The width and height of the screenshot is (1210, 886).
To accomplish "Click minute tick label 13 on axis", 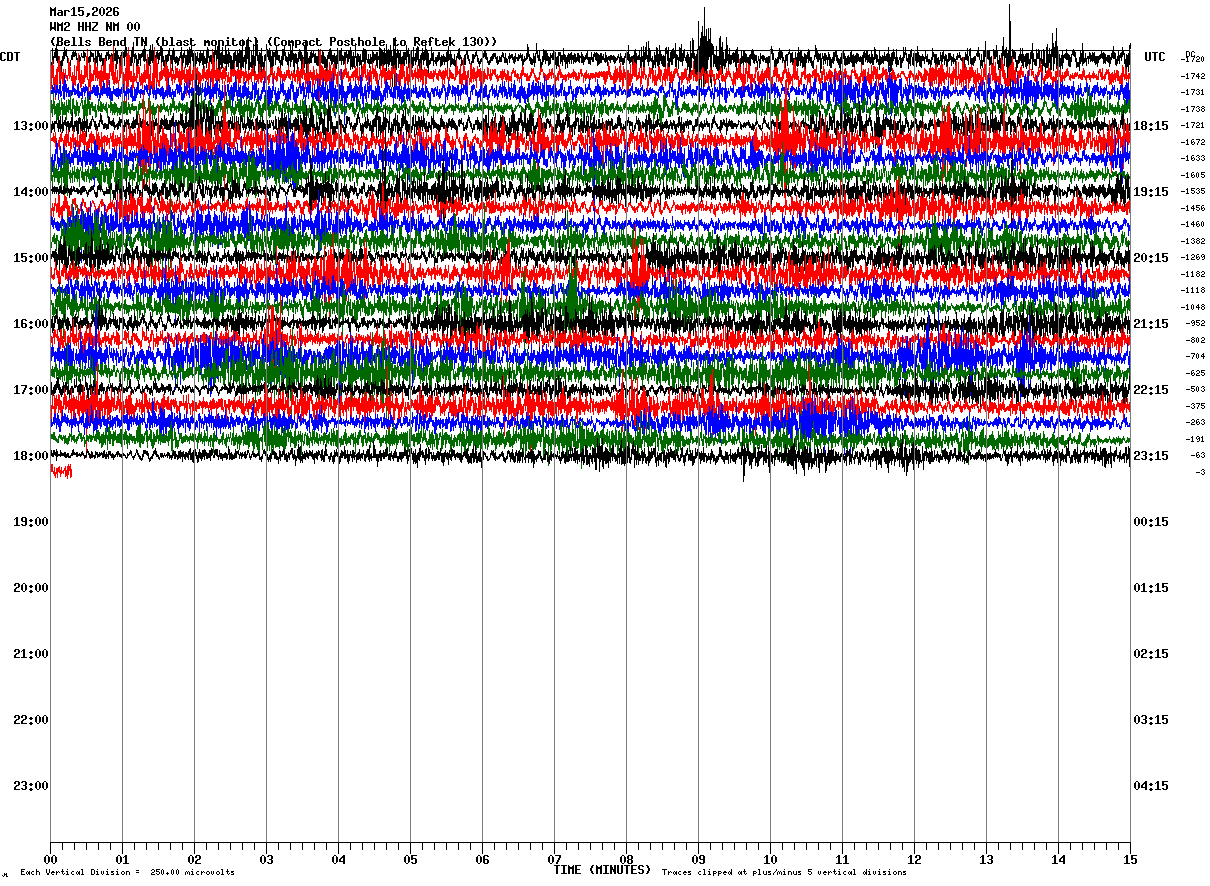I will (986, 859).
